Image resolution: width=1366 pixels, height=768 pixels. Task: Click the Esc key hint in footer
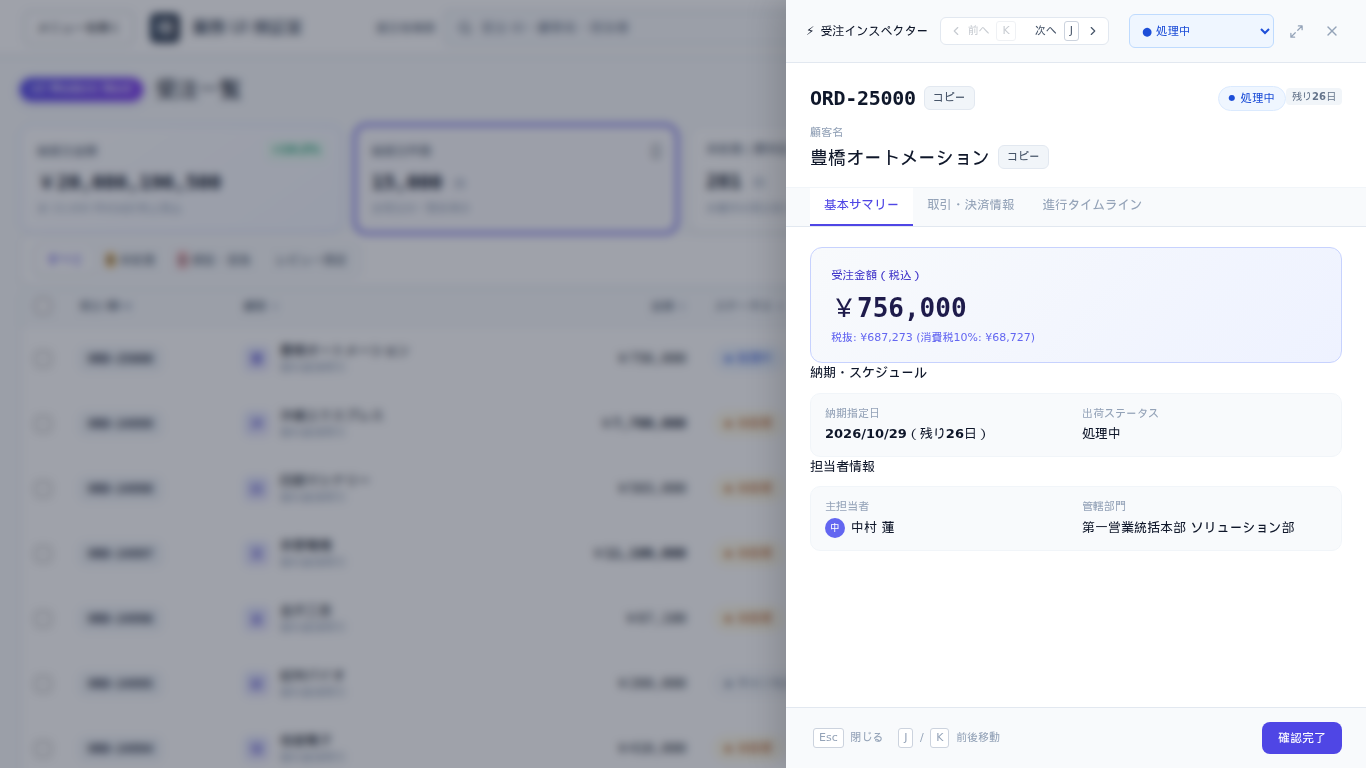click(828, 738)
